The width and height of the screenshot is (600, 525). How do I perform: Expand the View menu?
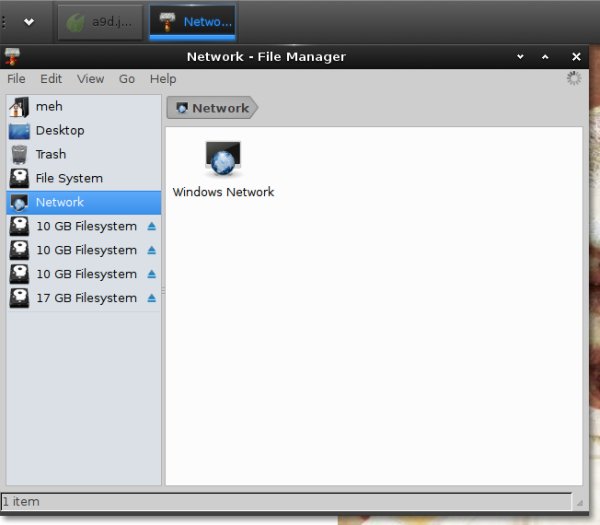pyautogui.click(x=90, y=79)
